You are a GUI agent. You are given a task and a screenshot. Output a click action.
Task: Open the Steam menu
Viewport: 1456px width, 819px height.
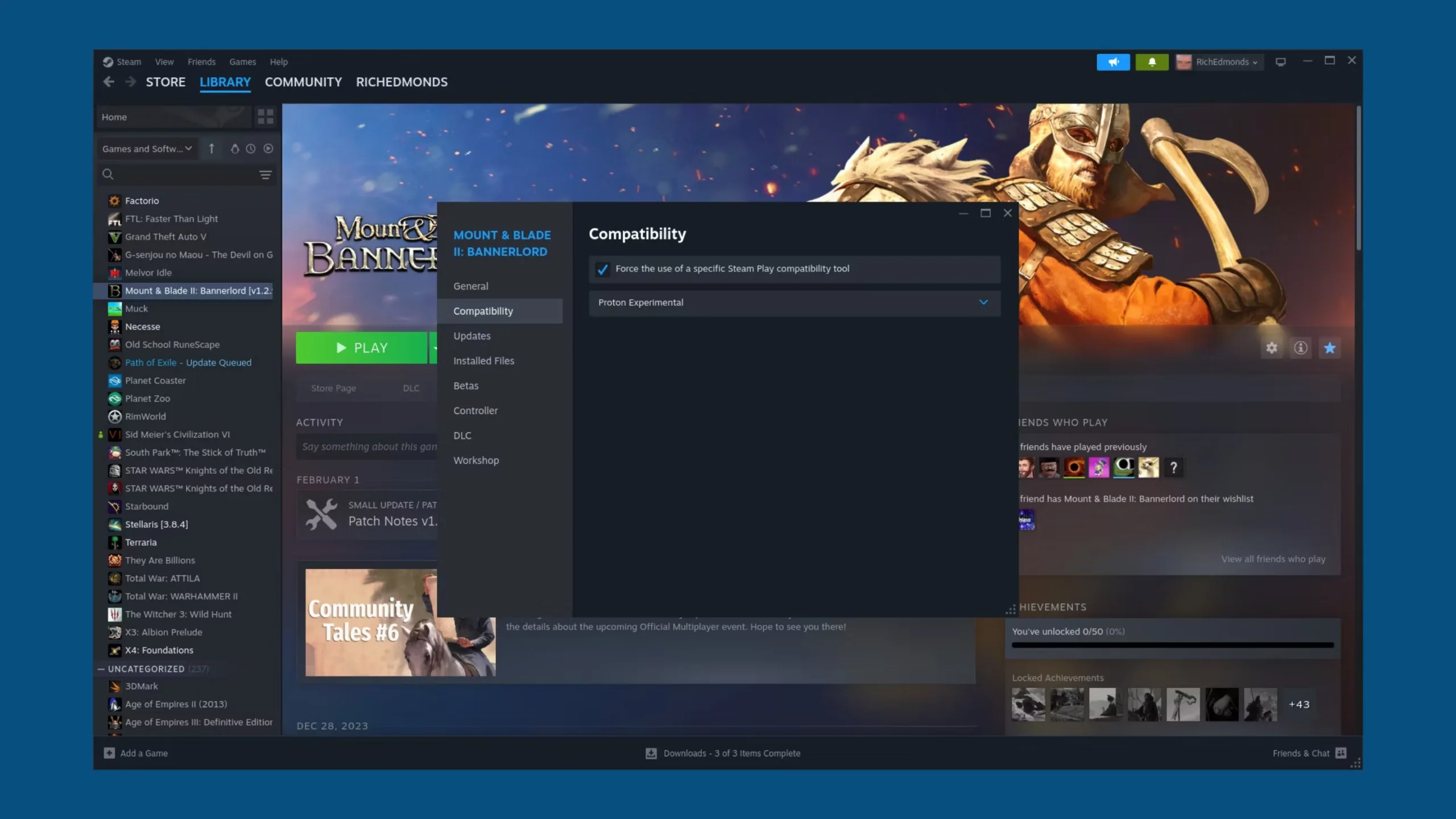coord(129,62)
